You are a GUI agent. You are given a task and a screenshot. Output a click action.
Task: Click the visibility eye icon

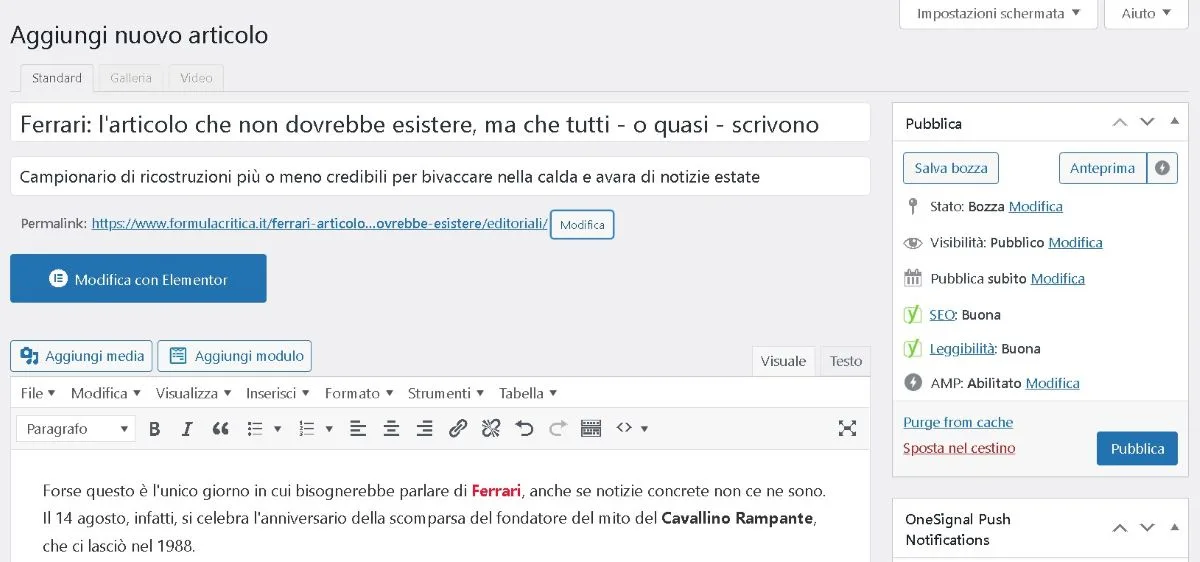pyautogui.click(x=912, y=242)
